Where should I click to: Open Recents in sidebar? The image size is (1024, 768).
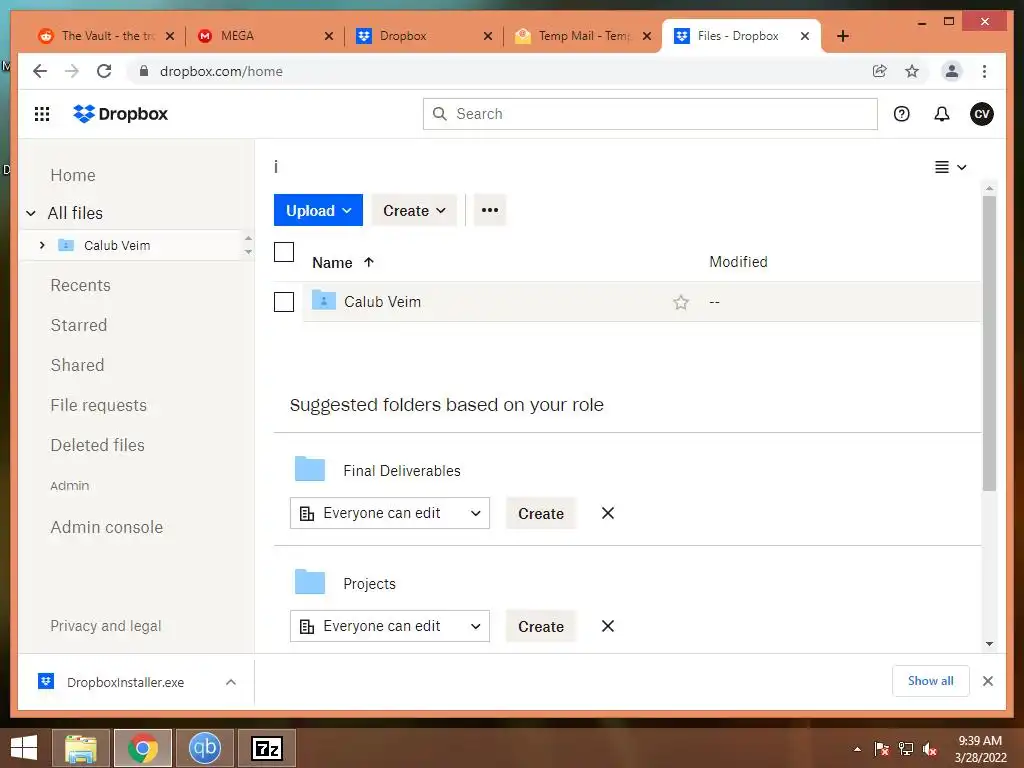80,285
